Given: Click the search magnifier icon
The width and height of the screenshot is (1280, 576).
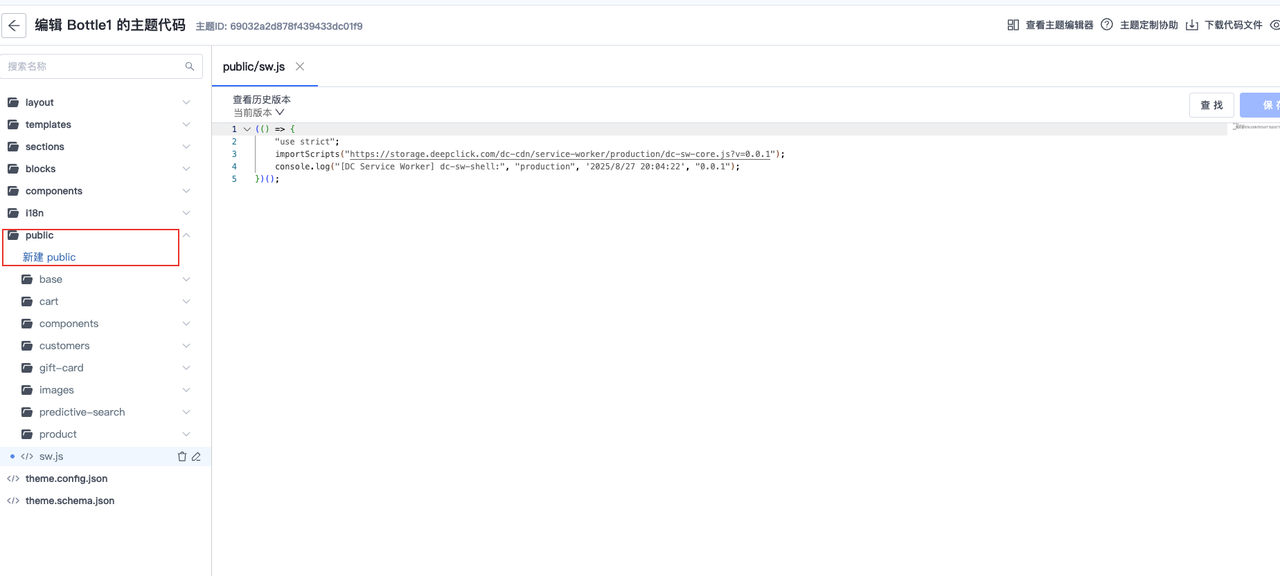Looking at the screenshot, I should [190, 67].
